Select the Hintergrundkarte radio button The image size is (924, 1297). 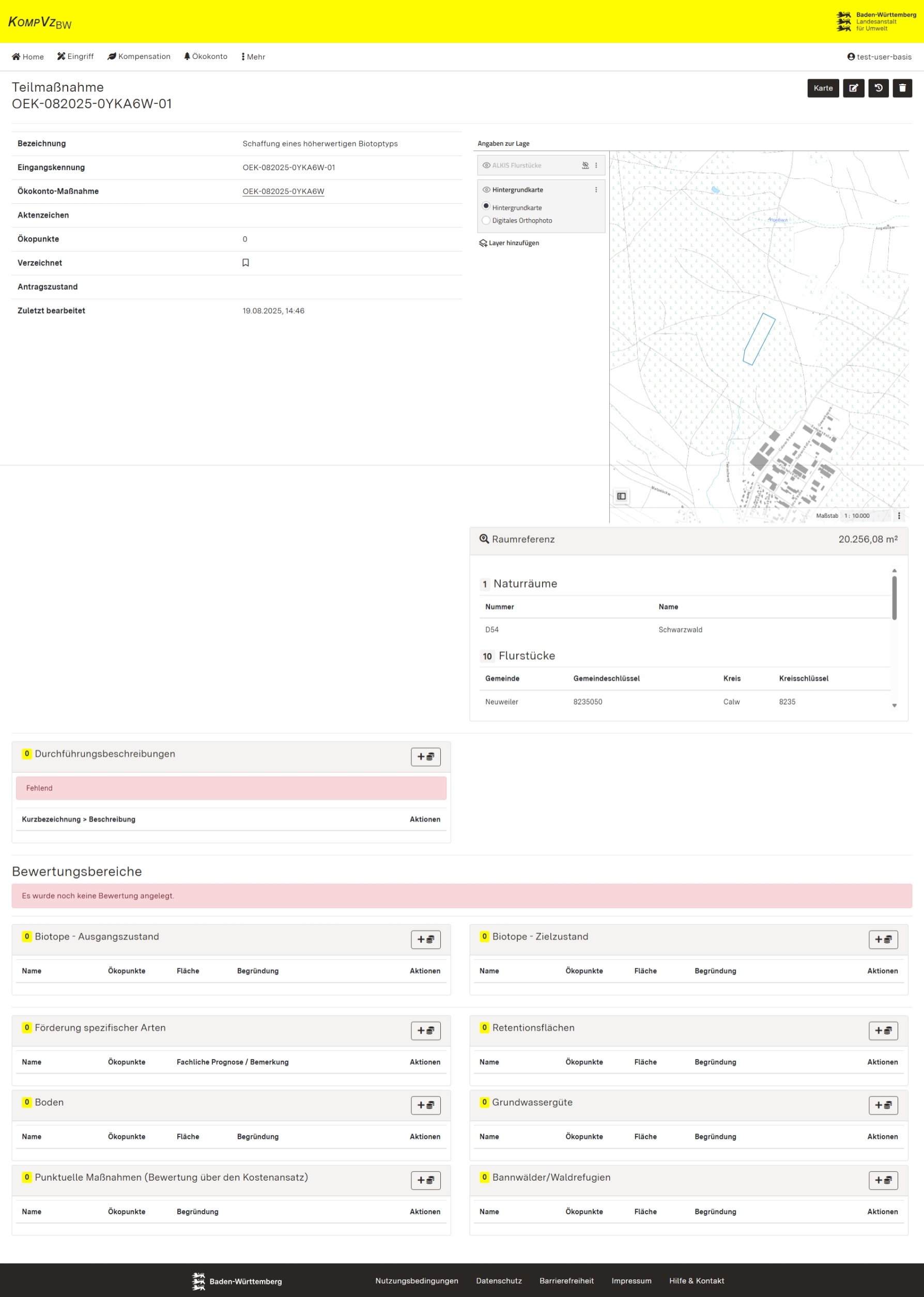[486, 206]
